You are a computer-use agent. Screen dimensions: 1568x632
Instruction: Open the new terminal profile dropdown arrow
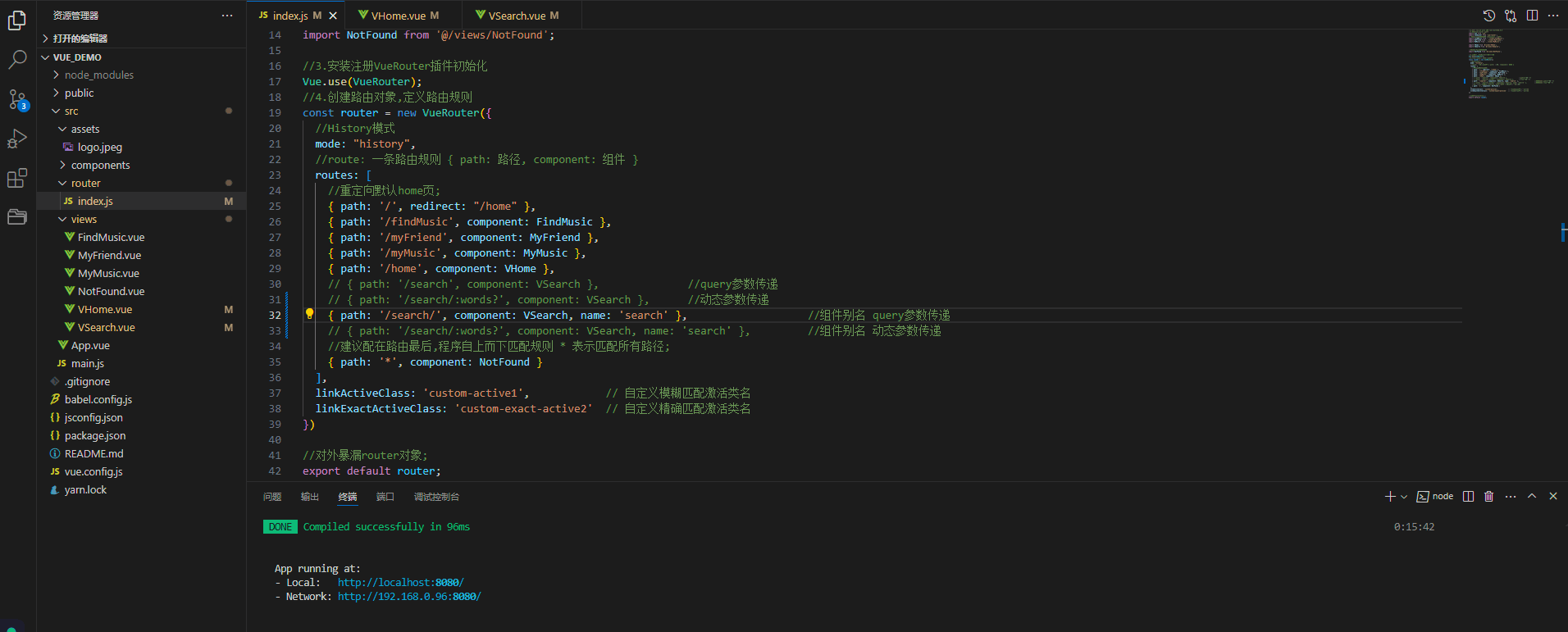(1404, 497)
